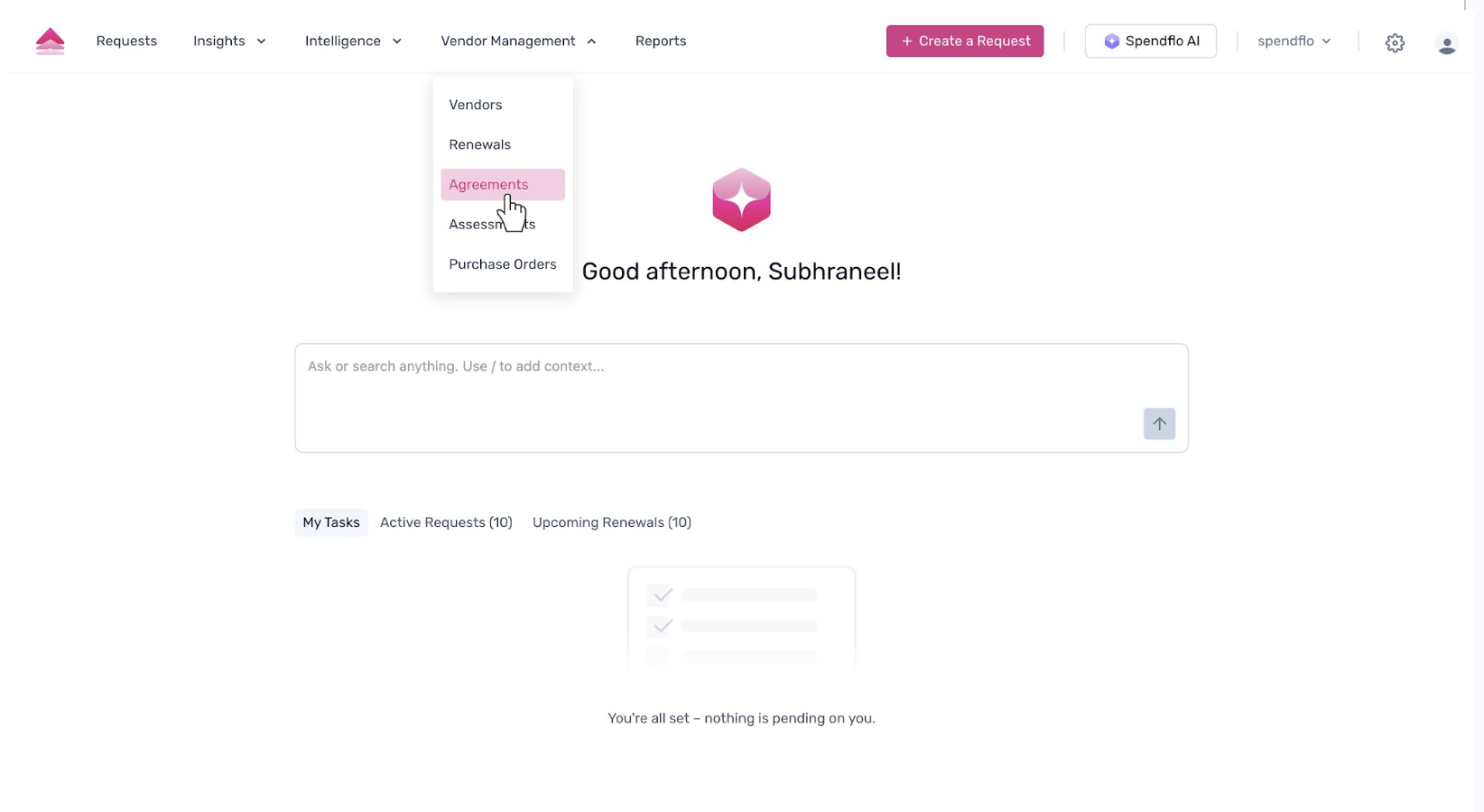Open the user profile avatar icon
This screenshot has height=812, width=1484.
[x=1446, y=43]
